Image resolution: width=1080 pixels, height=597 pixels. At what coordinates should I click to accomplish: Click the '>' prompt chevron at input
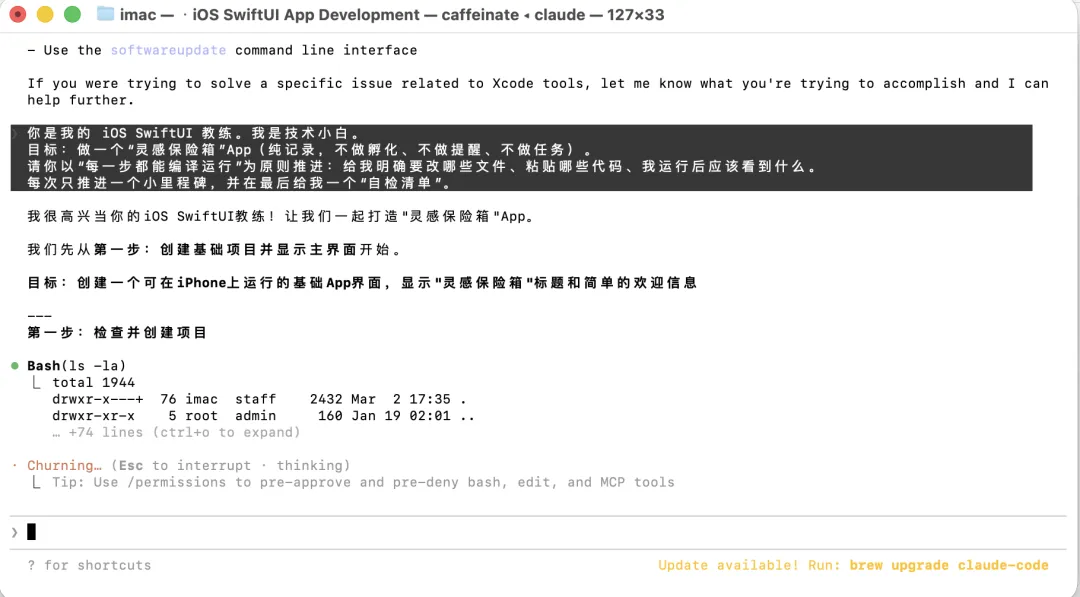pos(14,532)
